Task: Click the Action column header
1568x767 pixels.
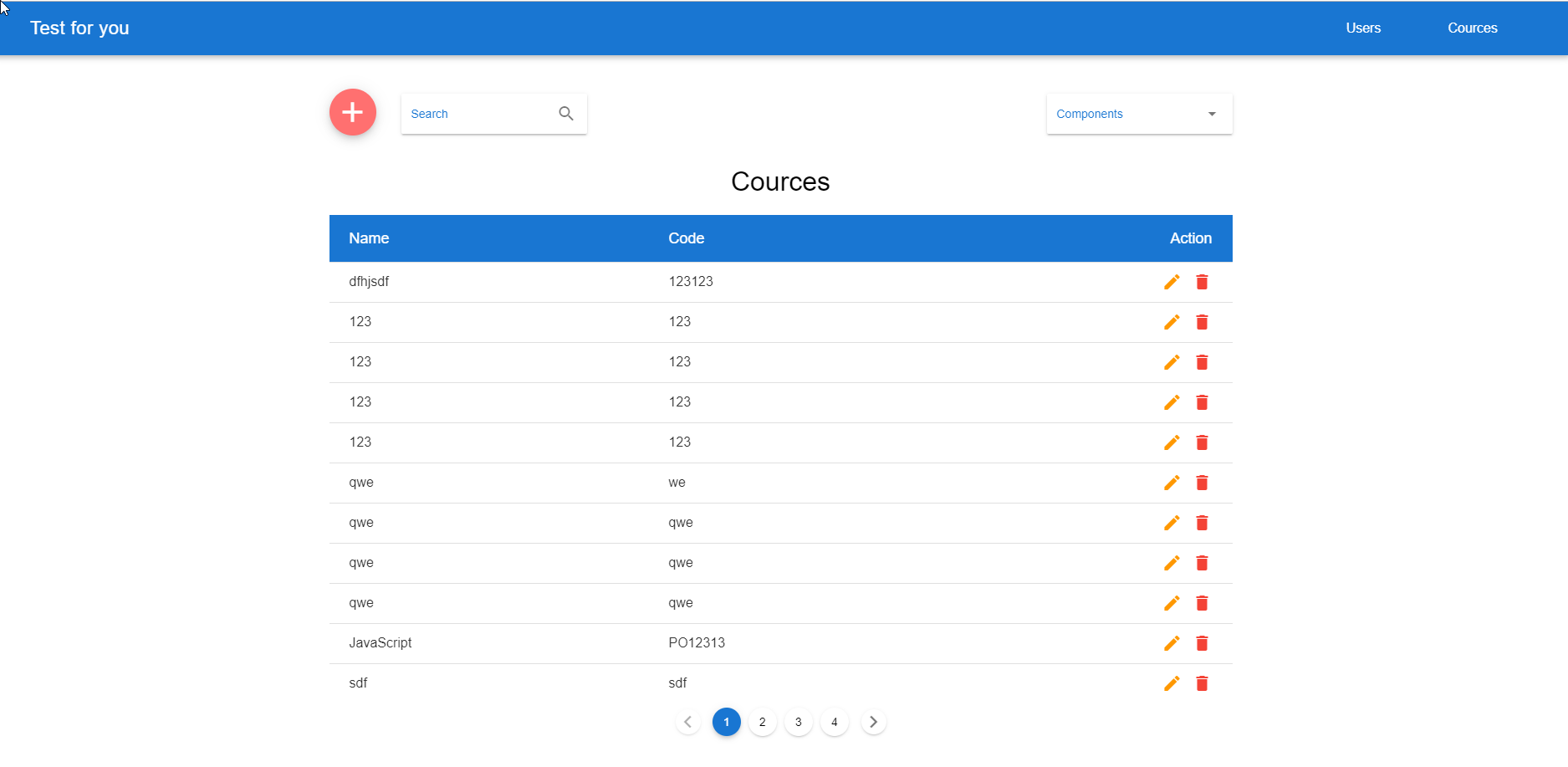Action: pyautogui.click(x=1190, y=238)
